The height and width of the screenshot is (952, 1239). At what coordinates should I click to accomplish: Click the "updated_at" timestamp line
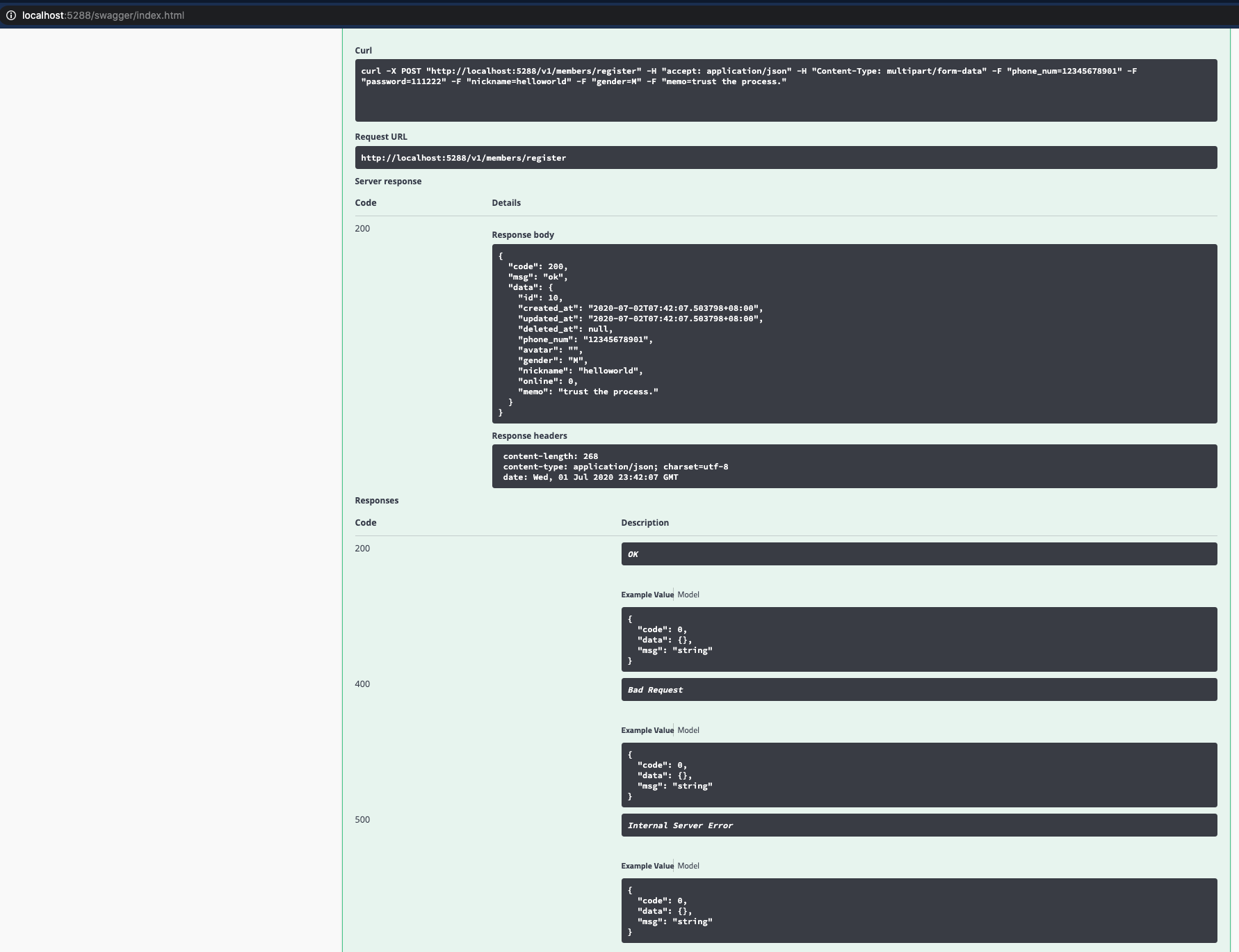(x=640, y=318)
